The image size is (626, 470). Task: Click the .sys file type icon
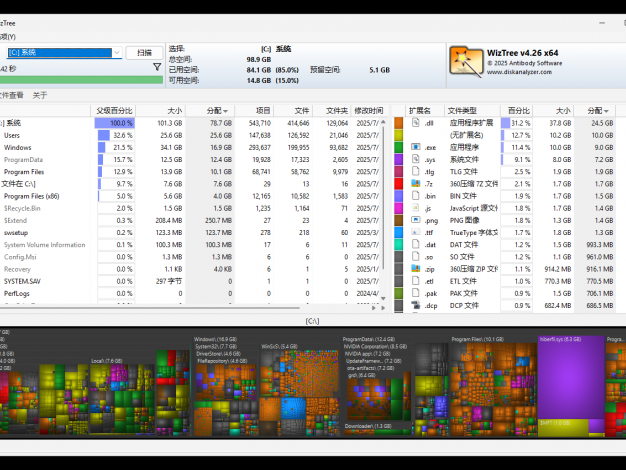coord(416,159)
